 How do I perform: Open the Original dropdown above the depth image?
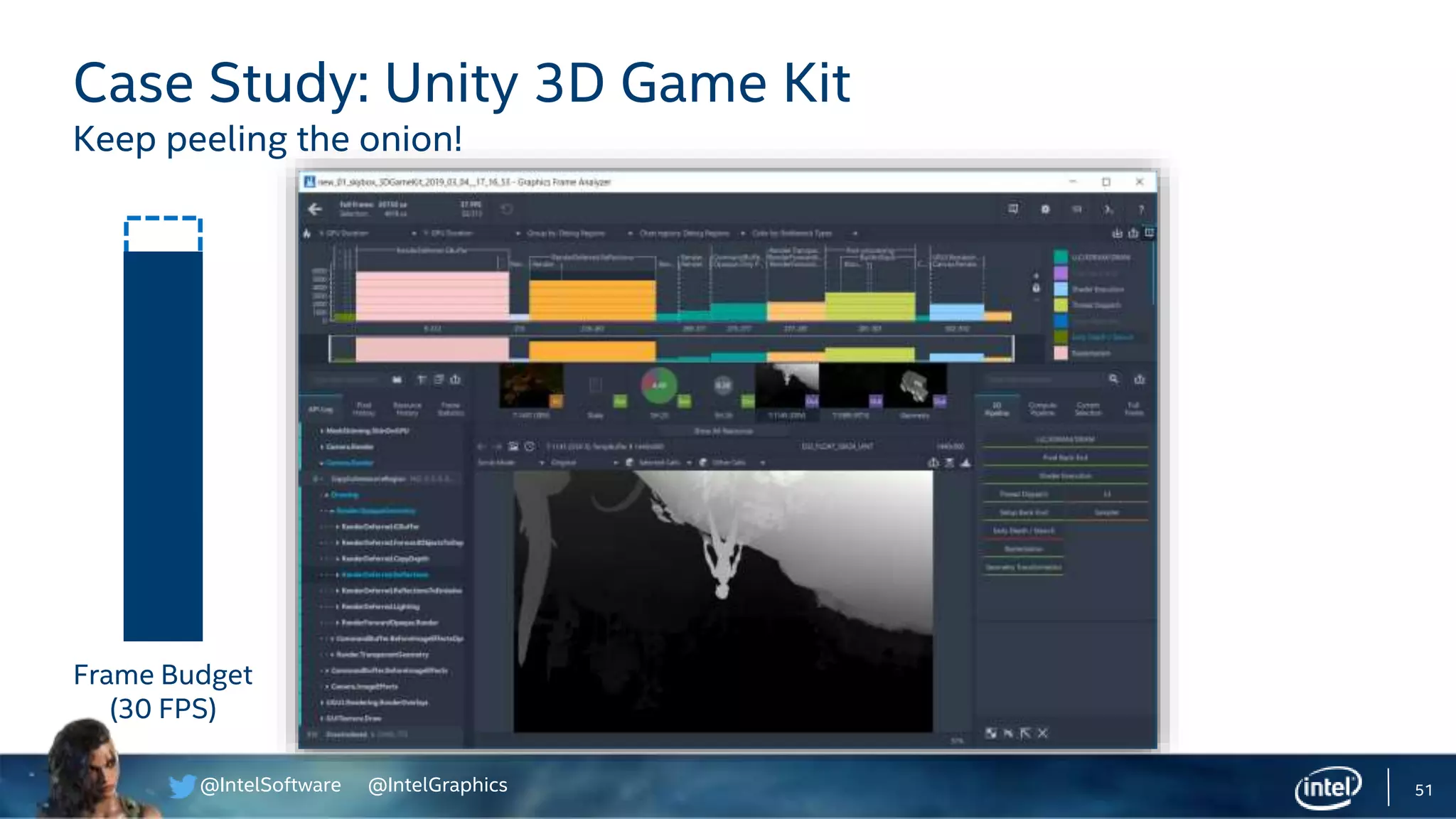pyautogui.click(x=584, y=463)
